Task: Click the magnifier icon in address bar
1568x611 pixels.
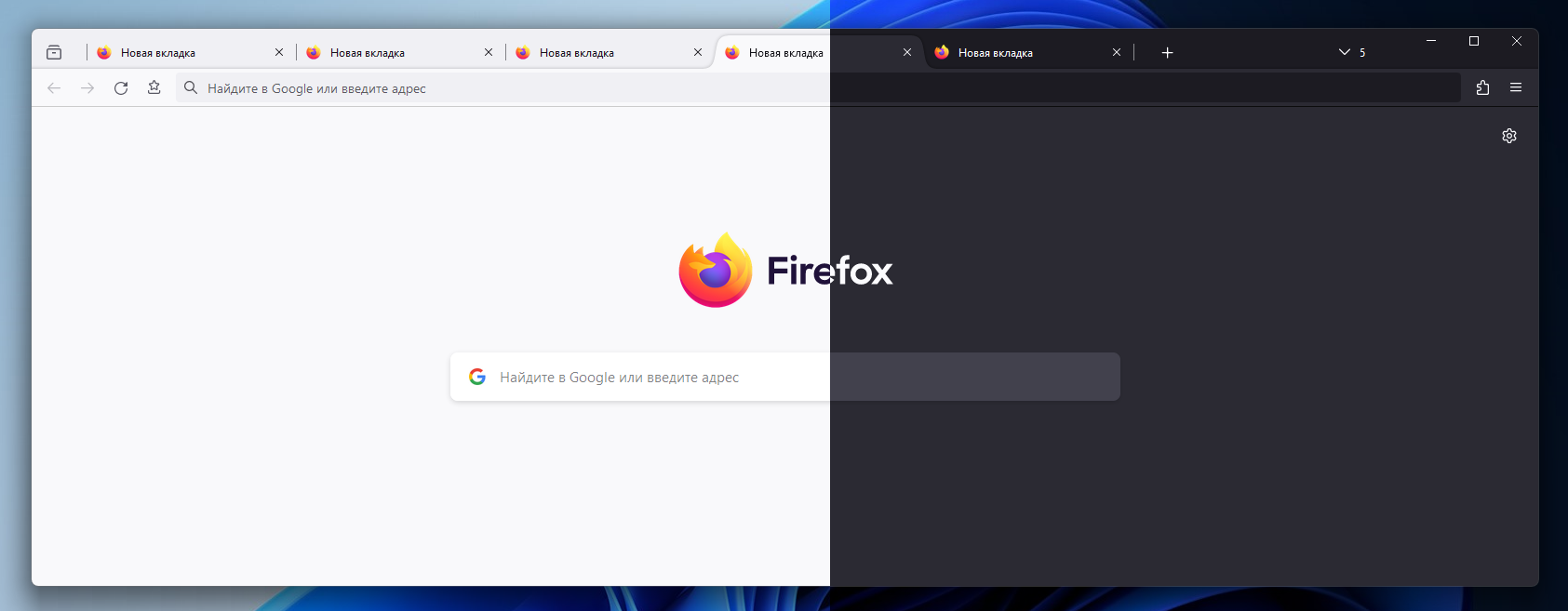Action: tap(191, 87)
